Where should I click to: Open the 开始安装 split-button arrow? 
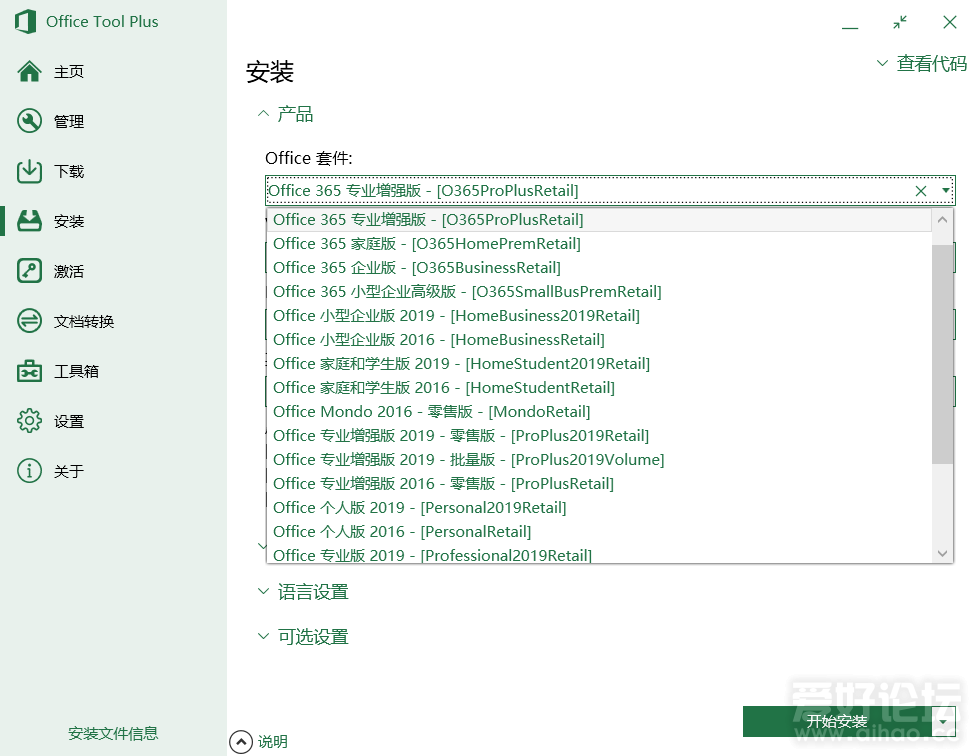pos(943,721)
